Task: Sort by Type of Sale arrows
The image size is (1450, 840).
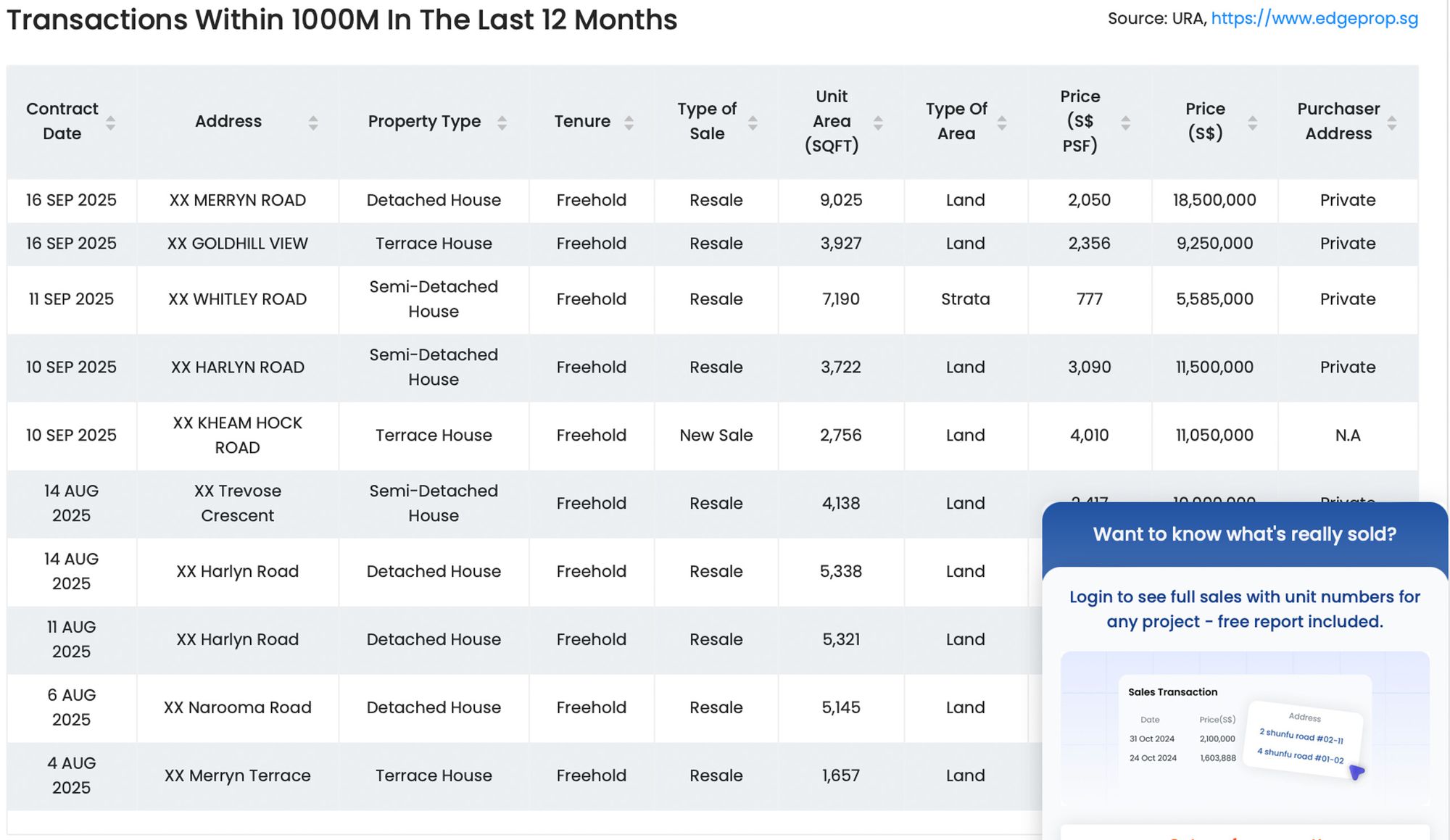Action: point(753,122)
